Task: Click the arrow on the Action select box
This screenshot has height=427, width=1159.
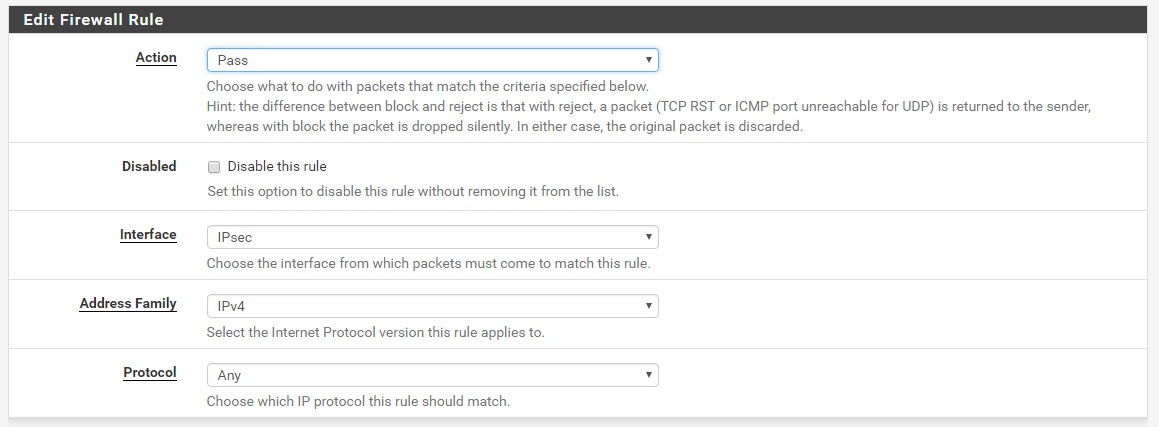Action: [648, 60]
